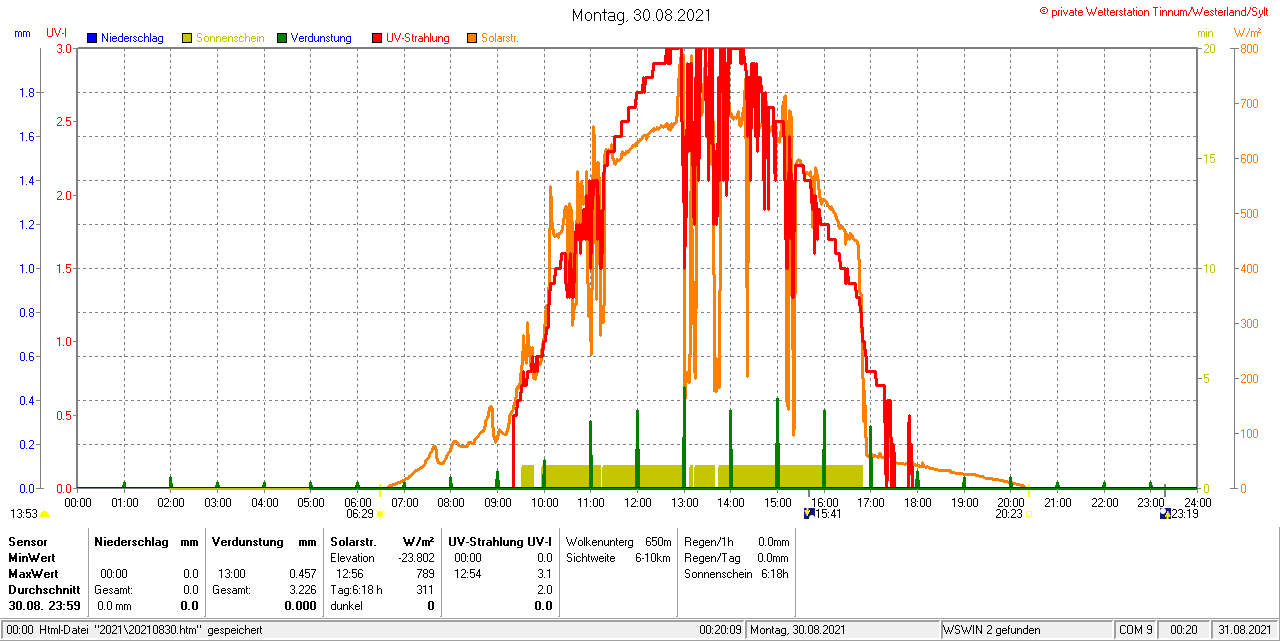Click the sunrise sun icon at 06:29
This screenshot has width=1280, height=641.
pyautogui.click(x=380, y=514)
